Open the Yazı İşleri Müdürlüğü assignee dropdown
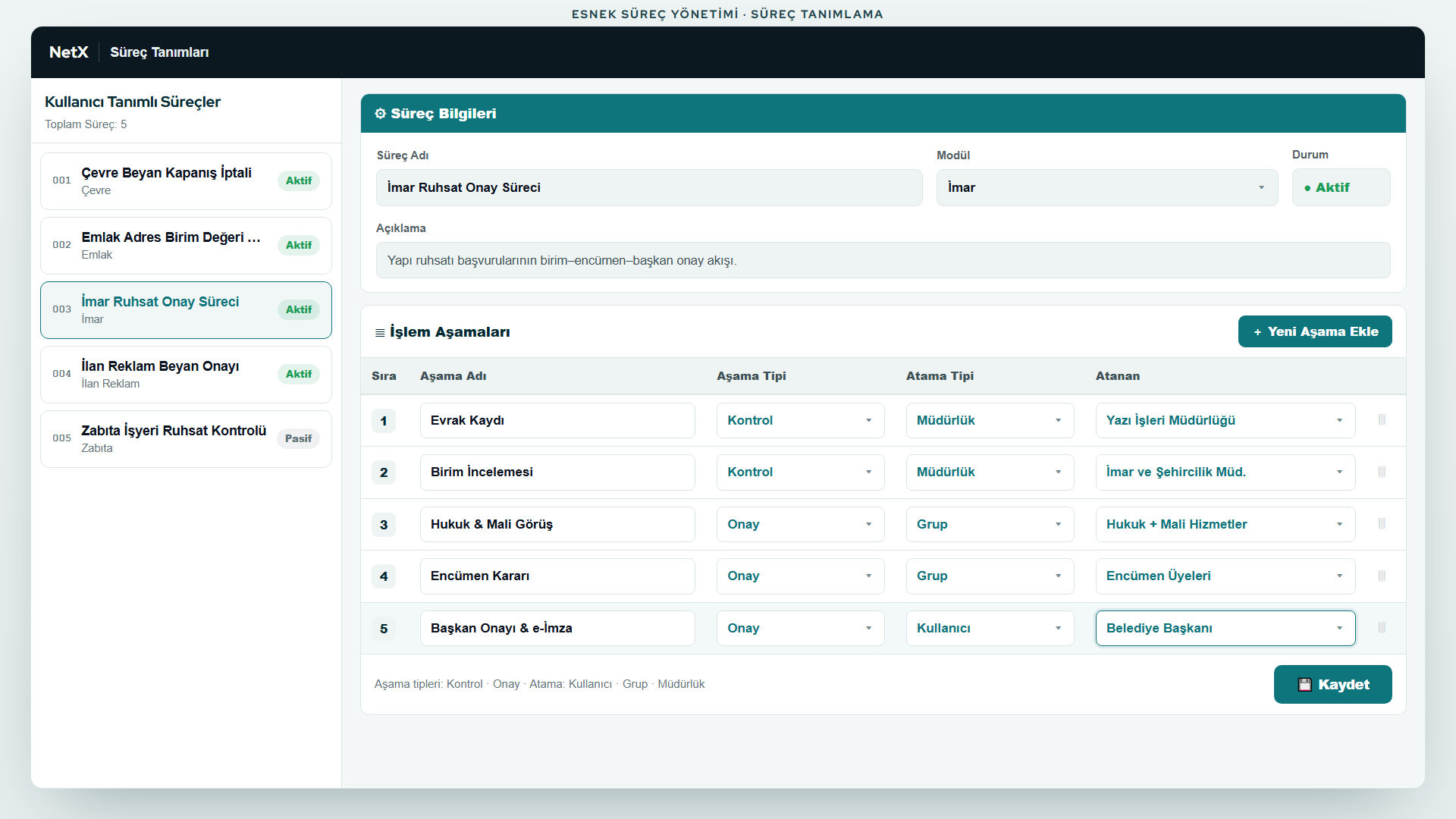This screenshot has height=819, width=1456. click(x=1225, y=420)
